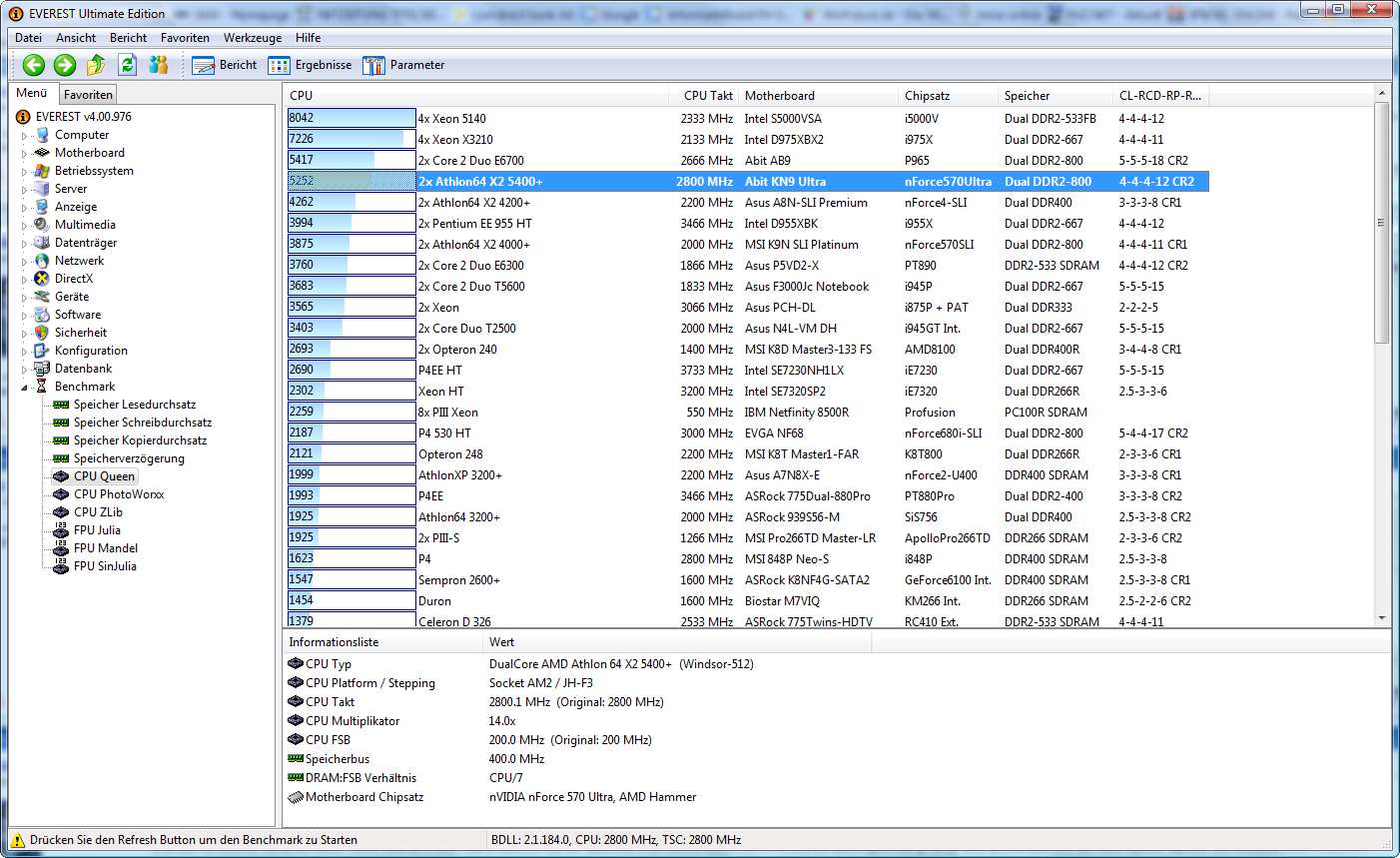
Task: Select the Motherboard tree icon
Action: pos(42,153)
